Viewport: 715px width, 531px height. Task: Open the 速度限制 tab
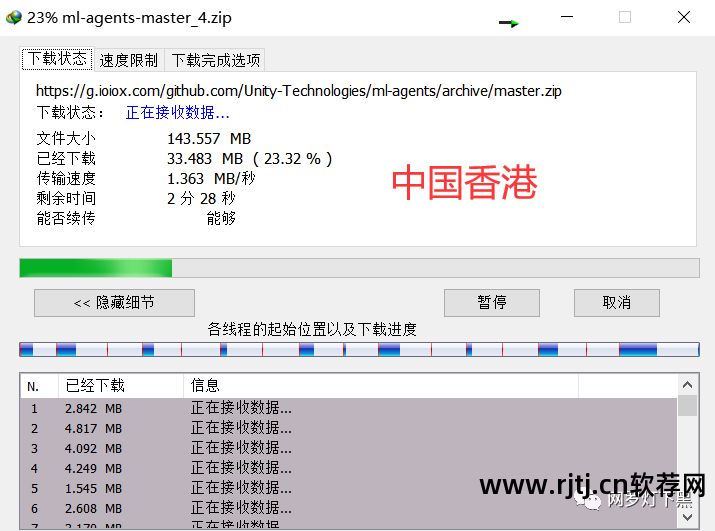[x=129, y=60]
